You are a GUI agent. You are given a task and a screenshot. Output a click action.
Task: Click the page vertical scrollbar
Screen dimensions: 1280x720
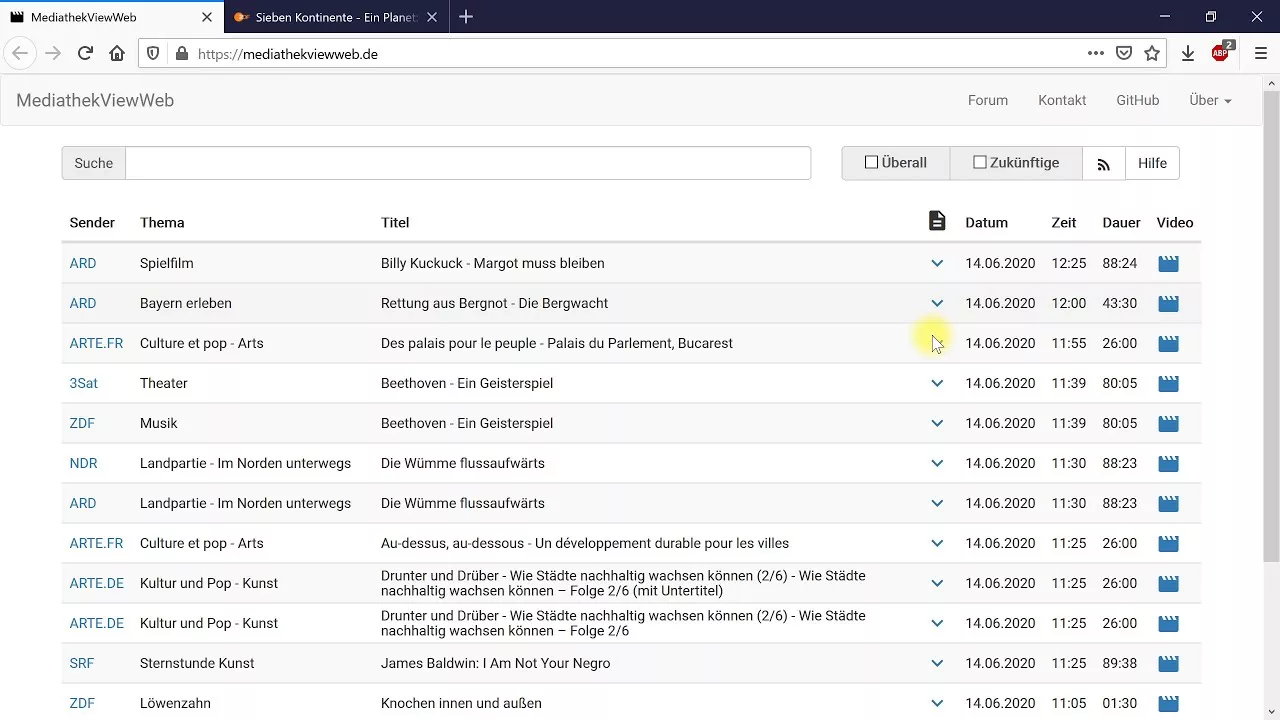click(x=1271, y=325)
